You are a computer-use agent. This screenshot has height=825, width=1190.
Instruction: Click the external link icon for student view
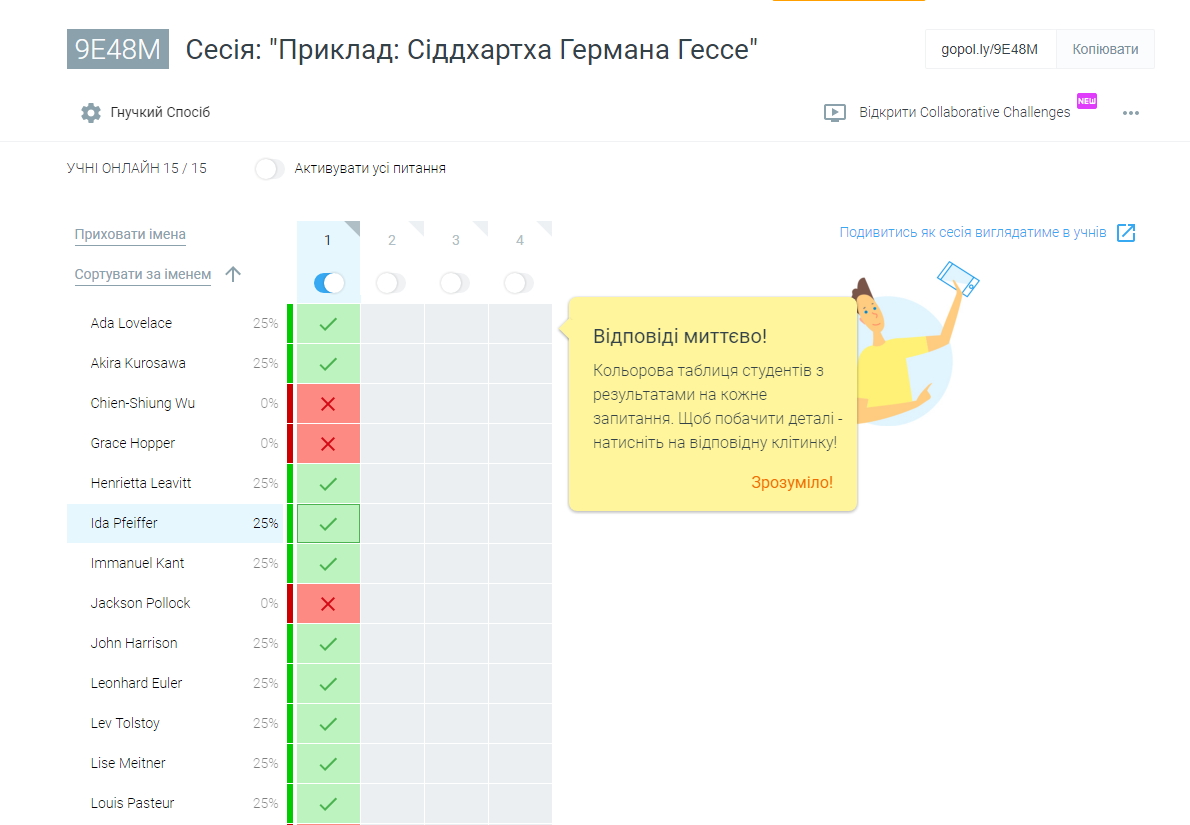click(x=1126, y=233)
